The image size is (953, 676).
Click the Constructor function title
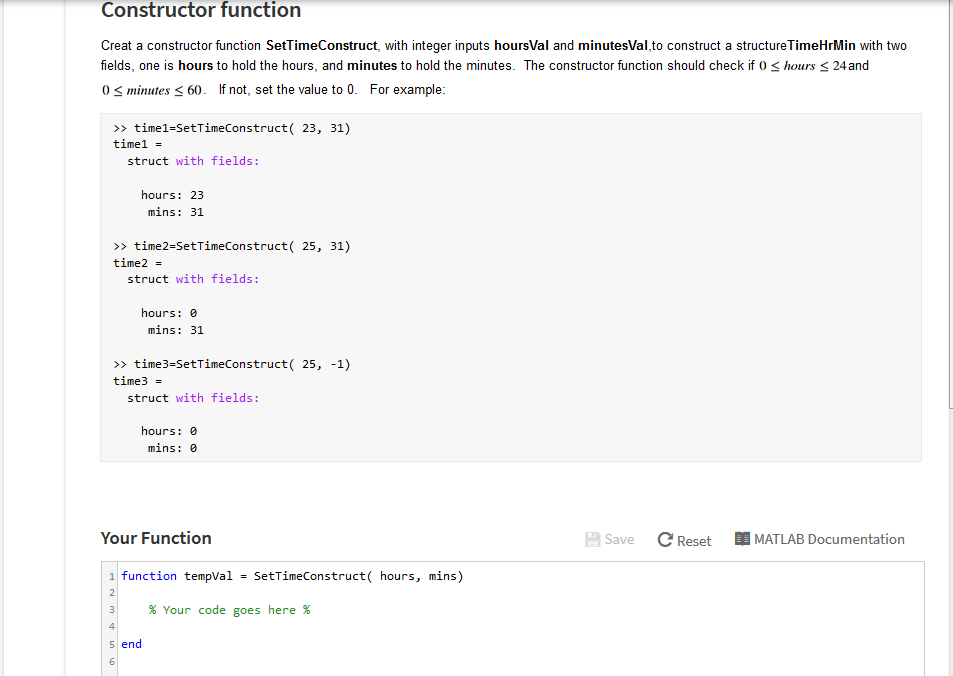click(200, 11)
